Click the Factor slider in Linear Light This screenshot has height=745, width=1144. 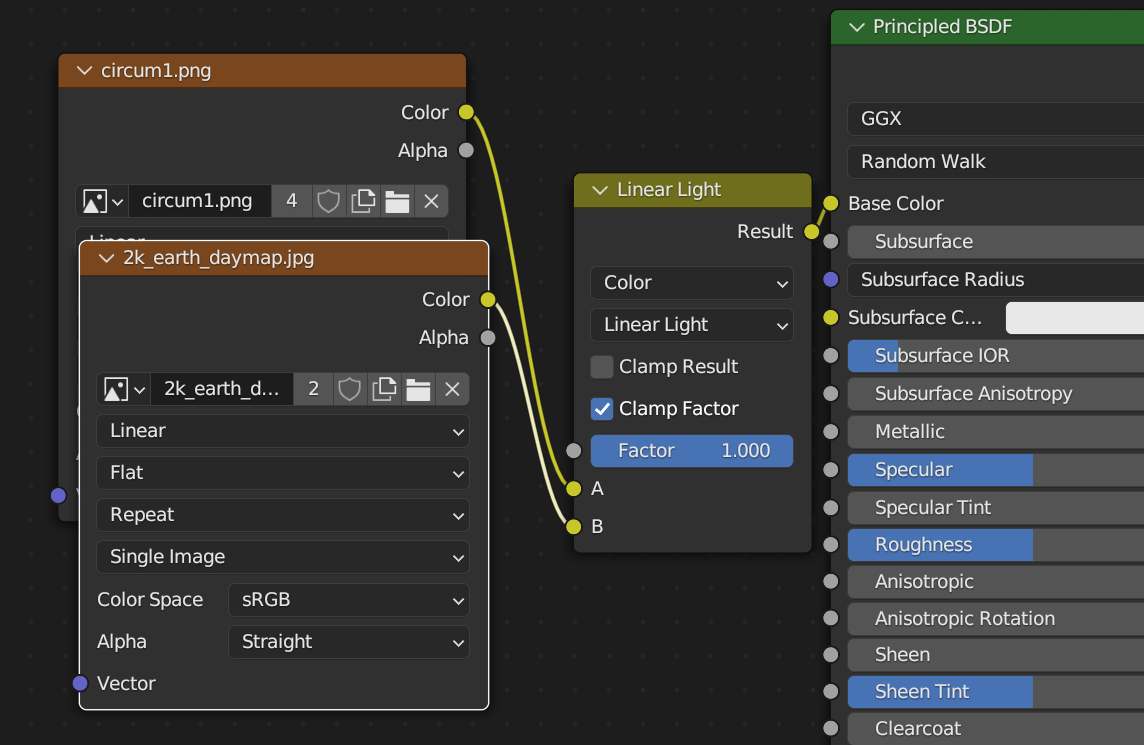(691, 451)
